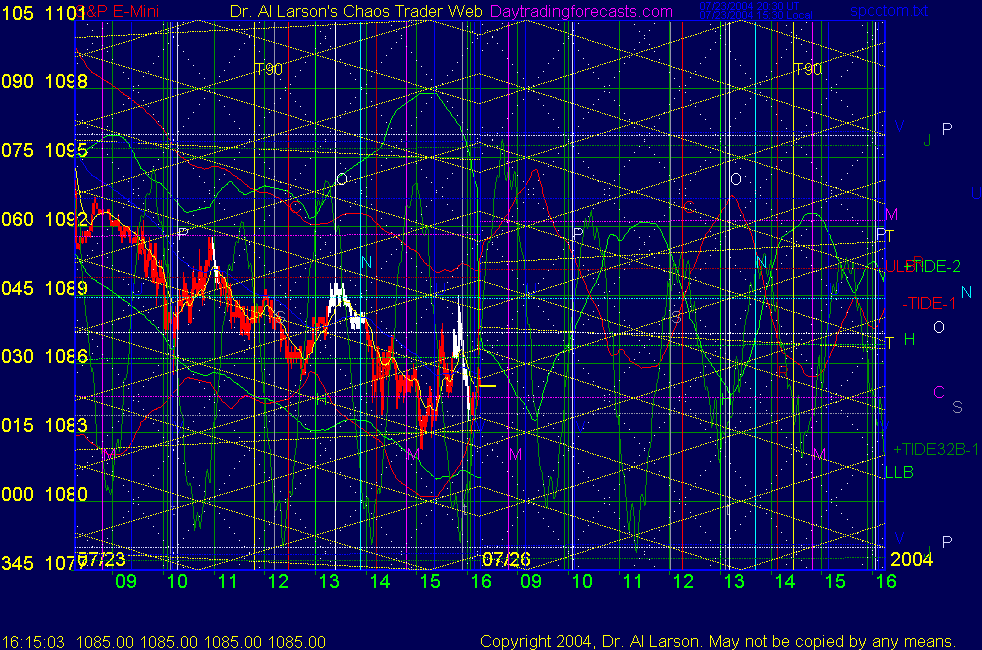Screen dimensions: 982x650
Task: Select the spcctom.txt file name label
Action: click(x=889, y=11)
